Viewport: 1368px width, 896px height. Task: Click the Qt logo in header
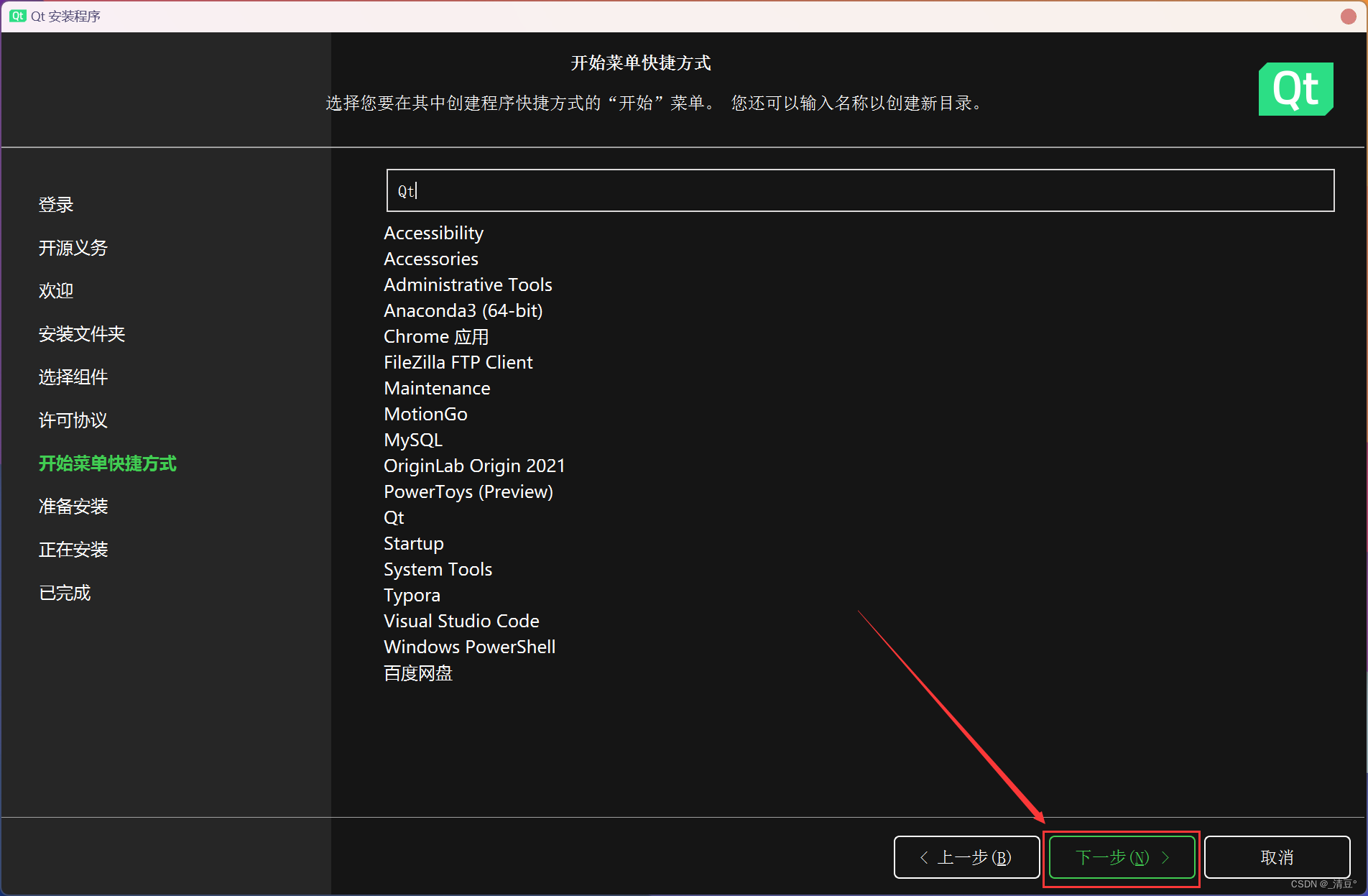1295,89
